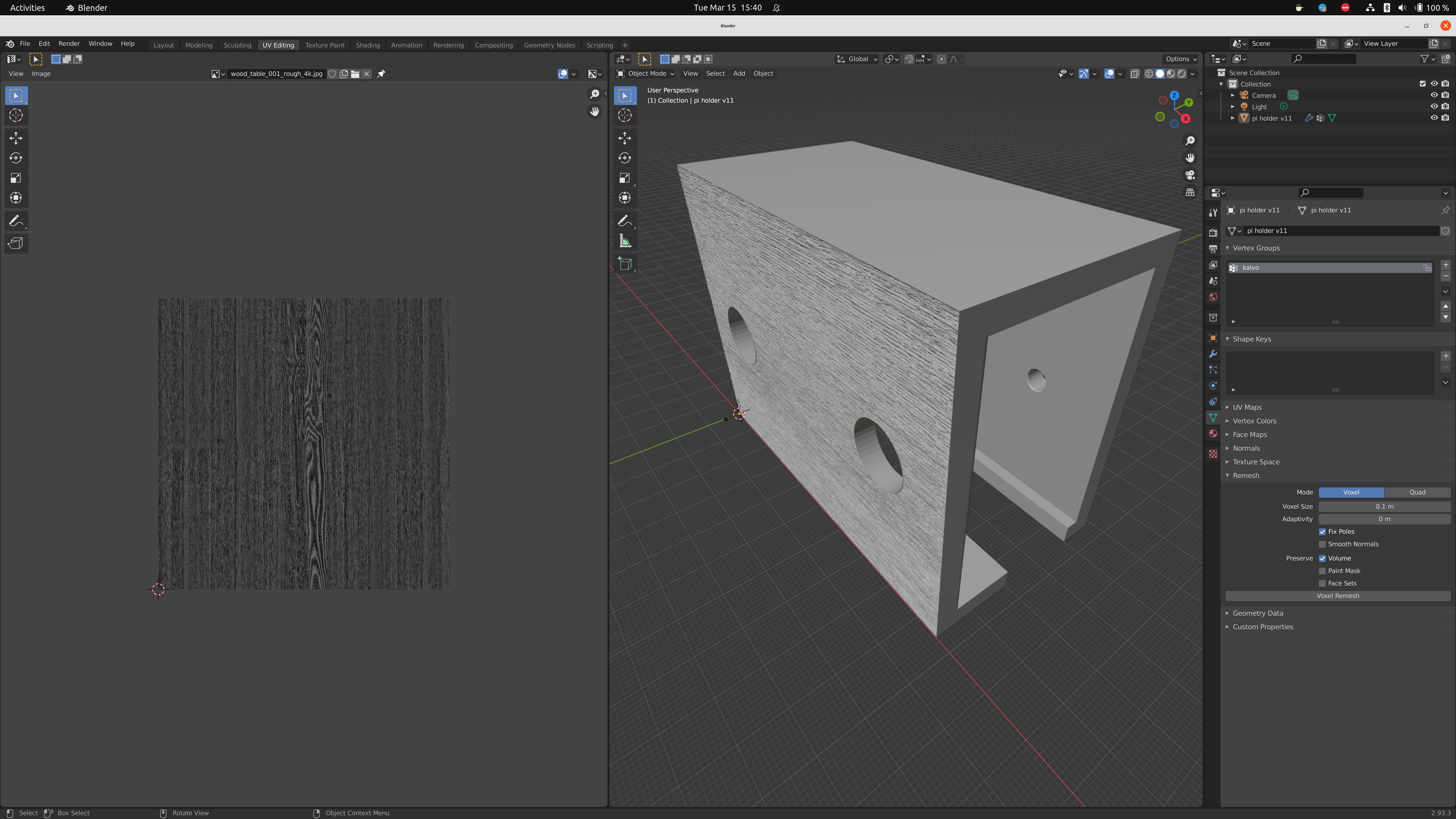Adjust the Adaptivity value field
Viewport: 1456px width, 819px height.
coord(1384,519)
